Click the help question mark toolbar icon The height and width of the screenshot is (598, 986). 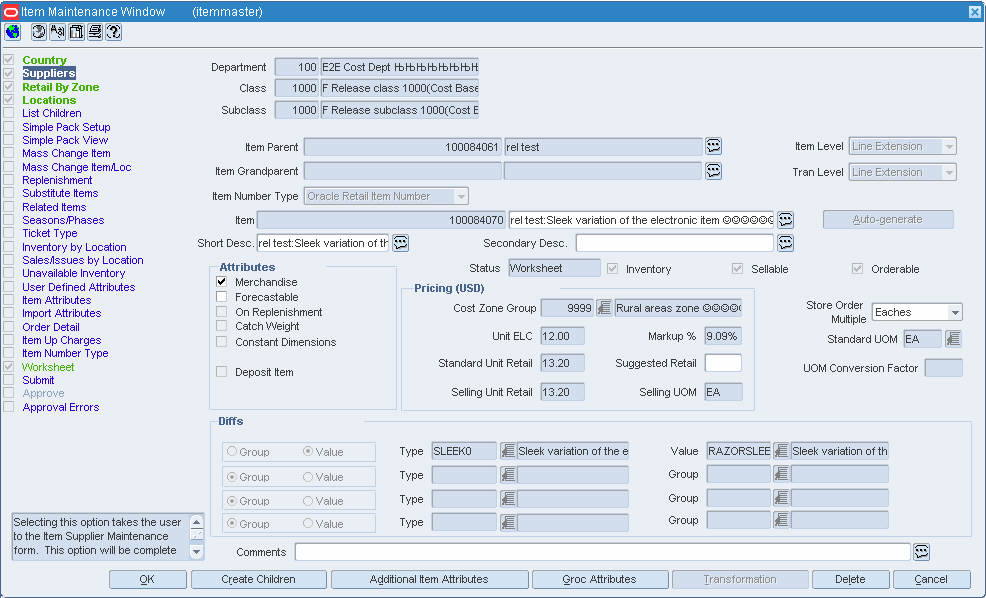pyautogui.click(x=114, y=31)
